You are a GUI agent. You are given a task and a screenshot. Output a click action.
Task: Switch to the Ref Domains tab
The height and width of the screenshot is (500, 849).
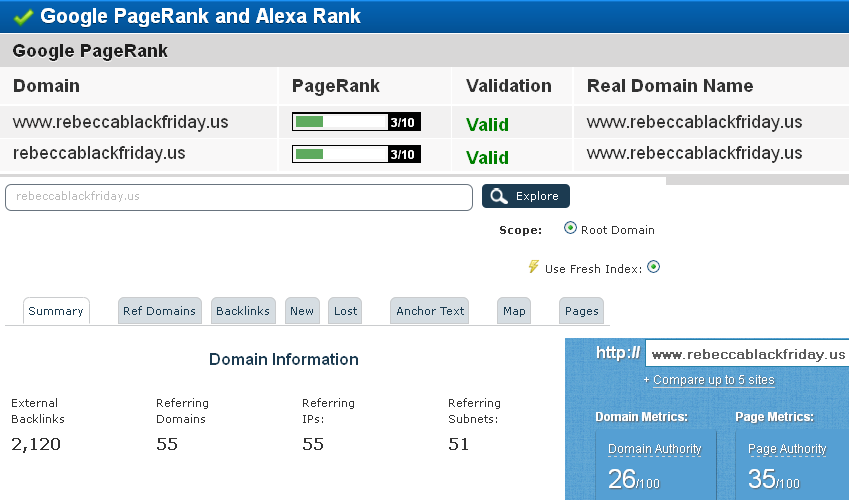point(160,311)
